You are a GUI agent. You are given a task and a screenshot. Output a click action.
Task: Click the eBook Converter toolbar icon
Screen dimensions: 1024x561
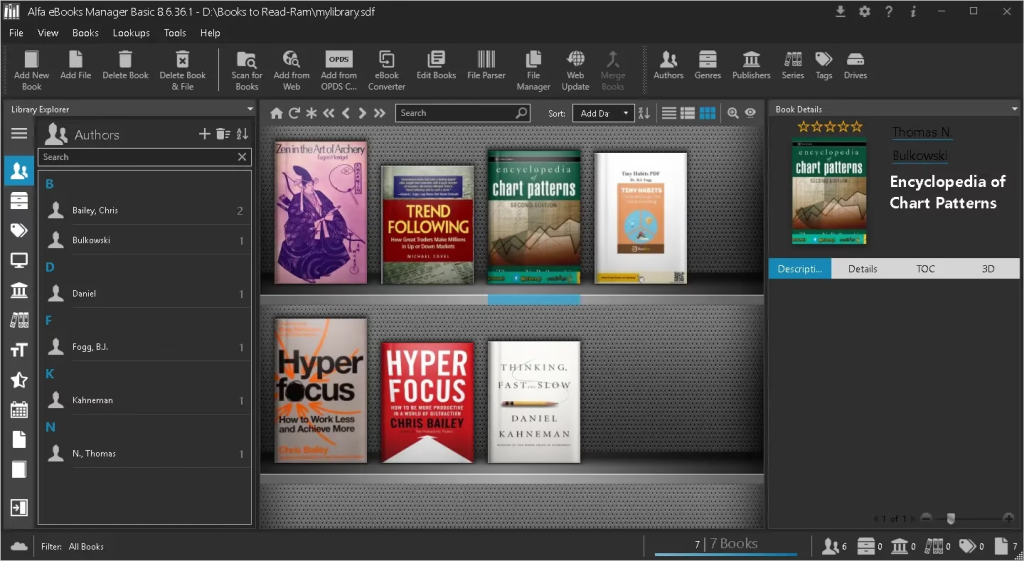pos(386,60)
